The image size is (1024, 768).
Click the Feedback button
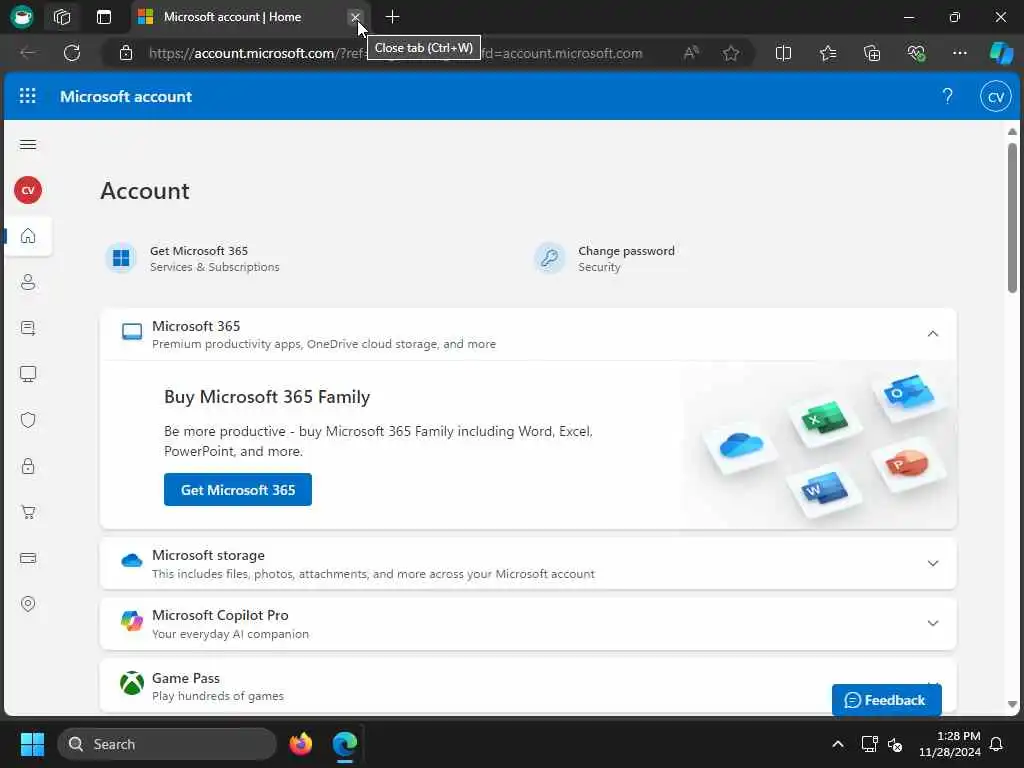[x=886, y=700]
